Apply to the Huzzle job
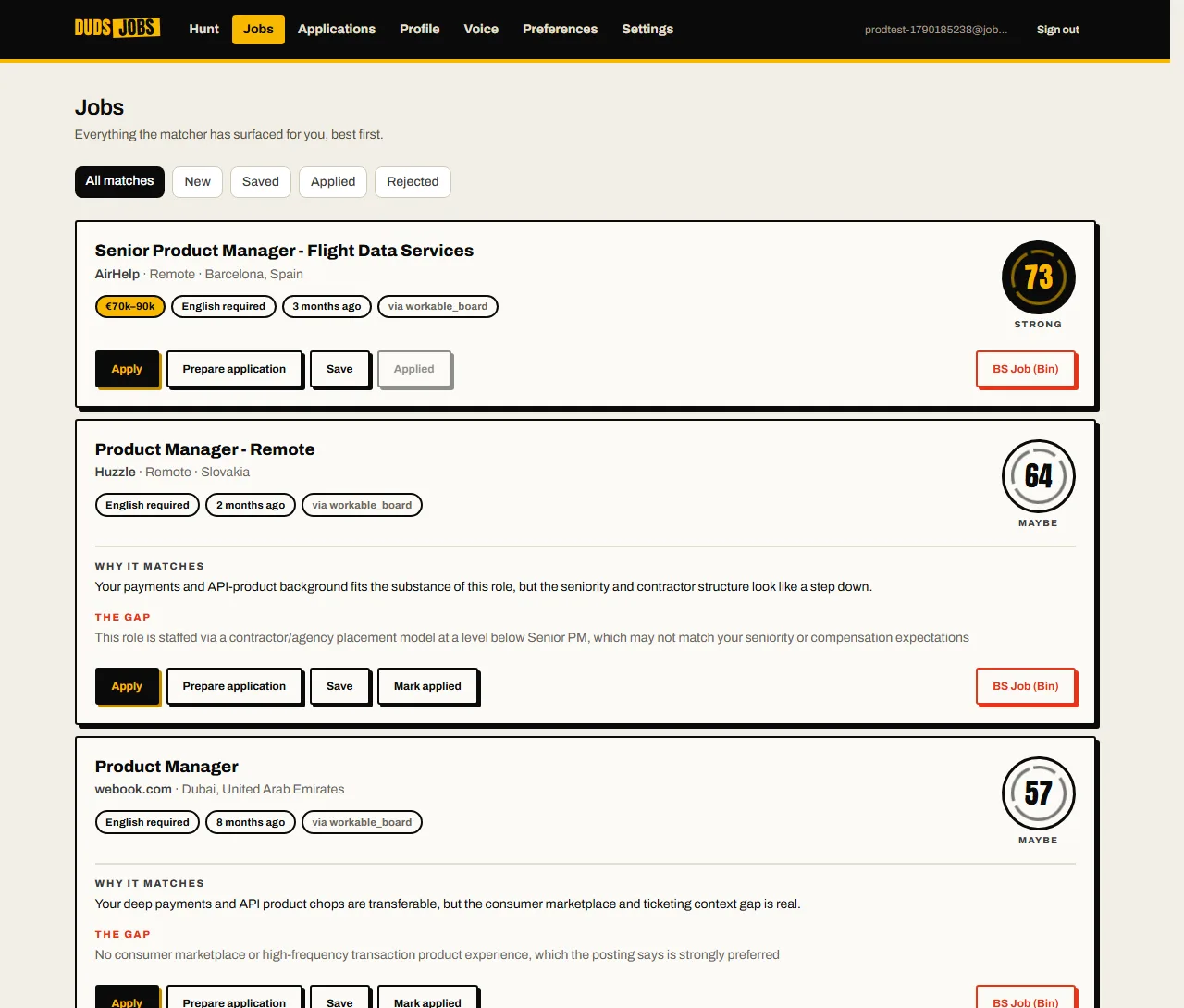This screenshot has height=1008, width=1184. (127, 686)
